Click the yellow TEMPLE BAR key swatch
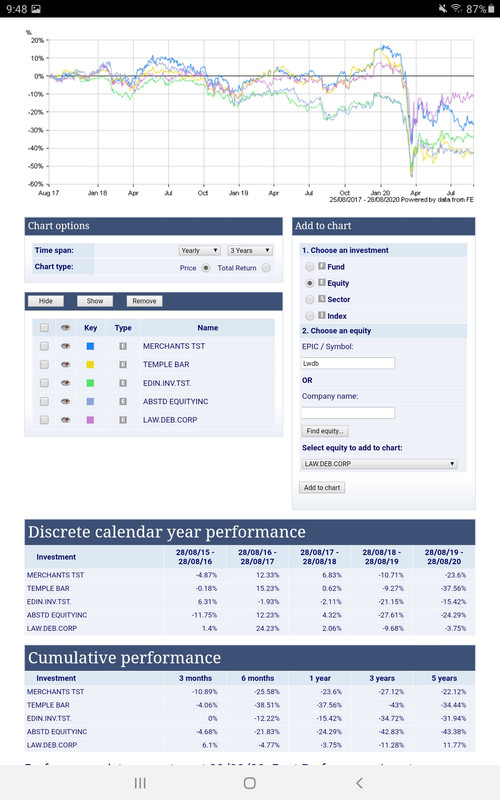 point(90,364)
